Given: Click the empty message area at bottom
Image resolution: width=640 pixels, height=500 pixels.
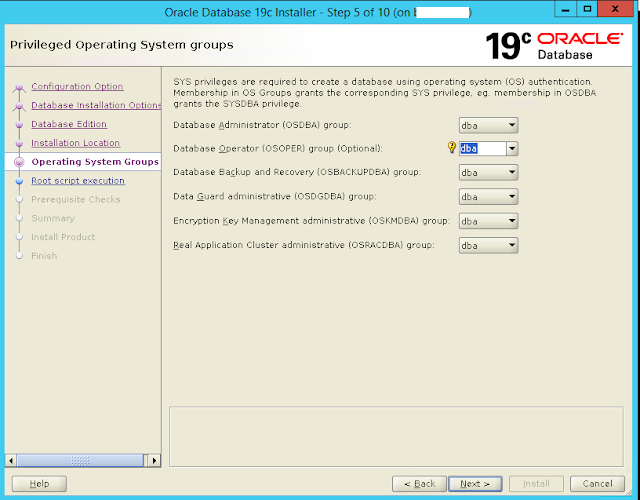Looking at the screenshot, I should (x=396, y=436).
